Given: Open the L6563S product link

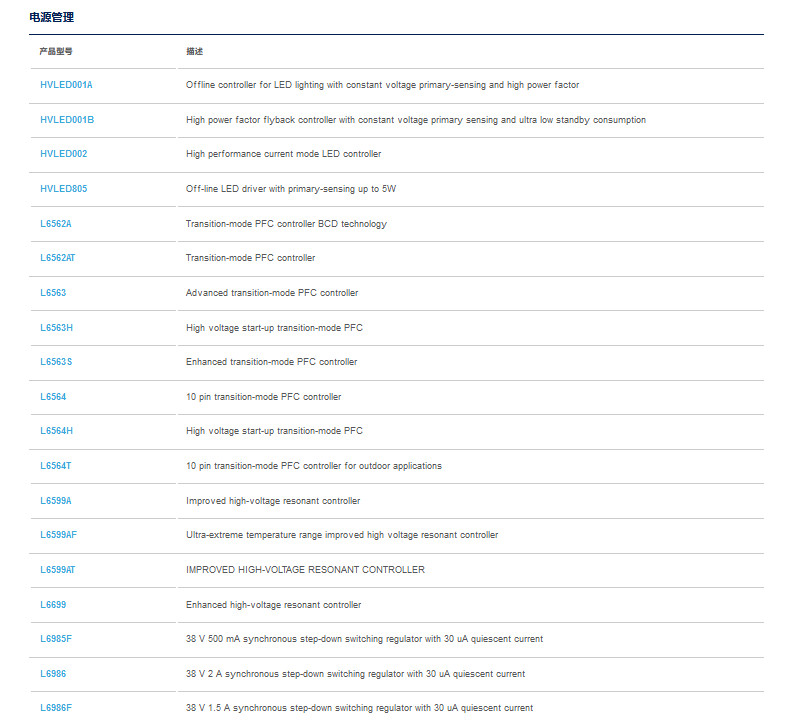Looking at the screenshot, I should coord(56,362).
